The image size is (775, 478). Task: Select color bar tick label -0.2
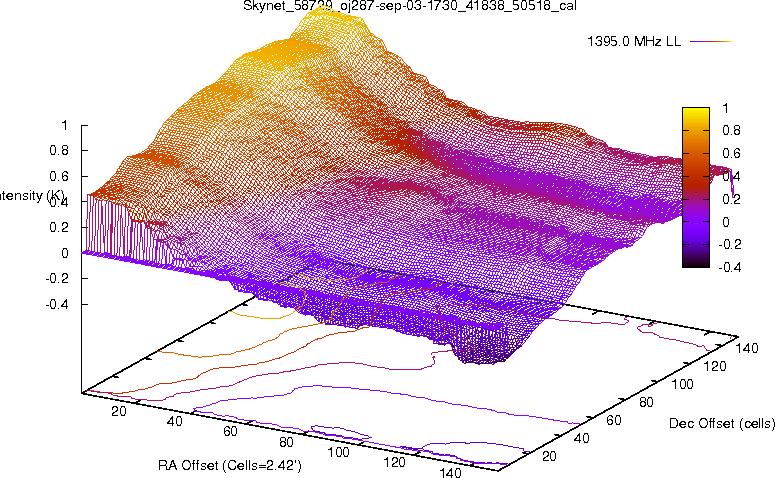pos(729,245)
